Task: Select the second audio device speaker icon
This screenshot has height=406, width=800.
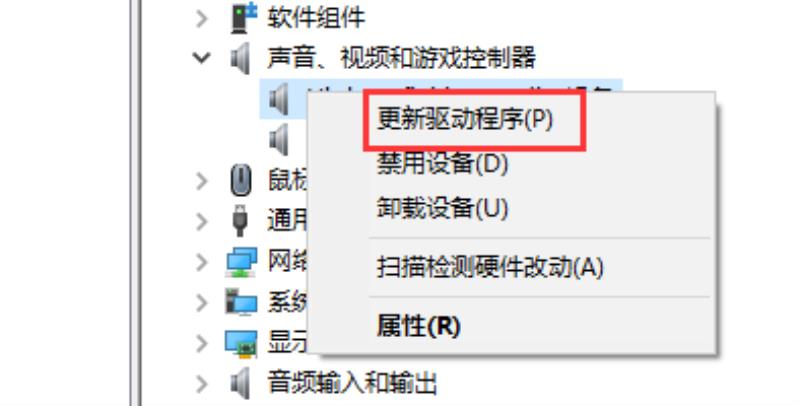Action: (x=279, y=139)
